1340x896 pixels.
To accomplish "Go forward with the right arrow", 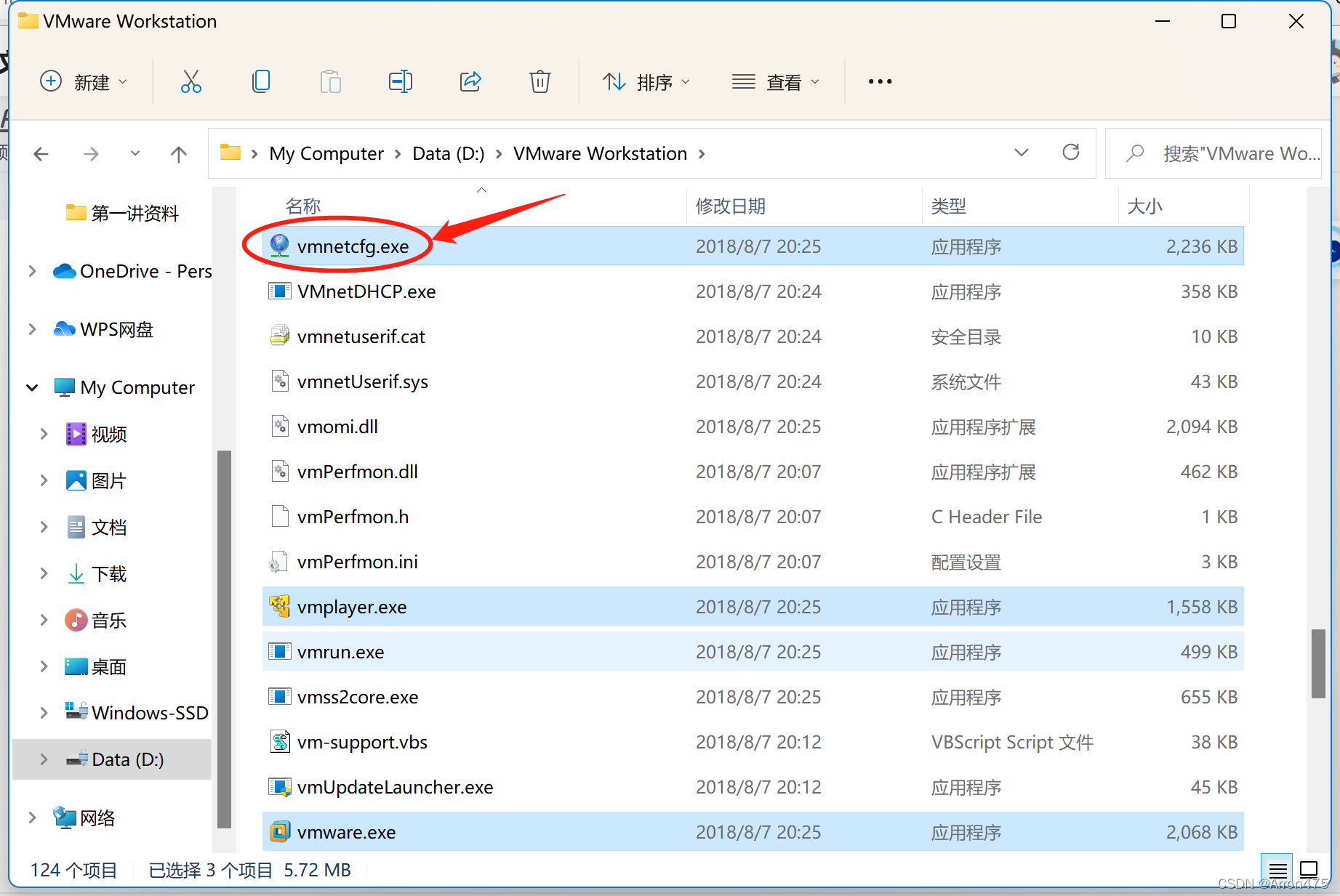I will click(x=91, y=153).
